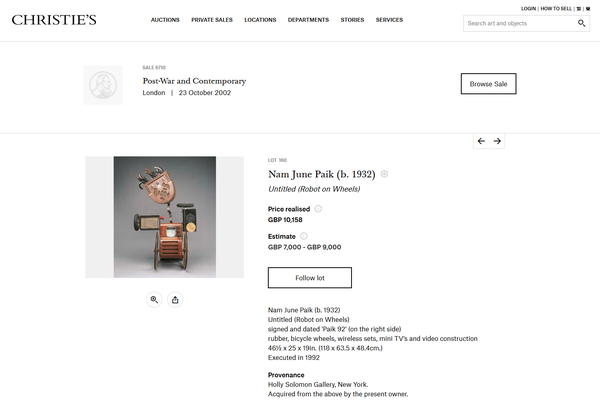Viewport: 600px width, 407px height.
Task: Open the Auctions menu
Action: click(165, 20)
